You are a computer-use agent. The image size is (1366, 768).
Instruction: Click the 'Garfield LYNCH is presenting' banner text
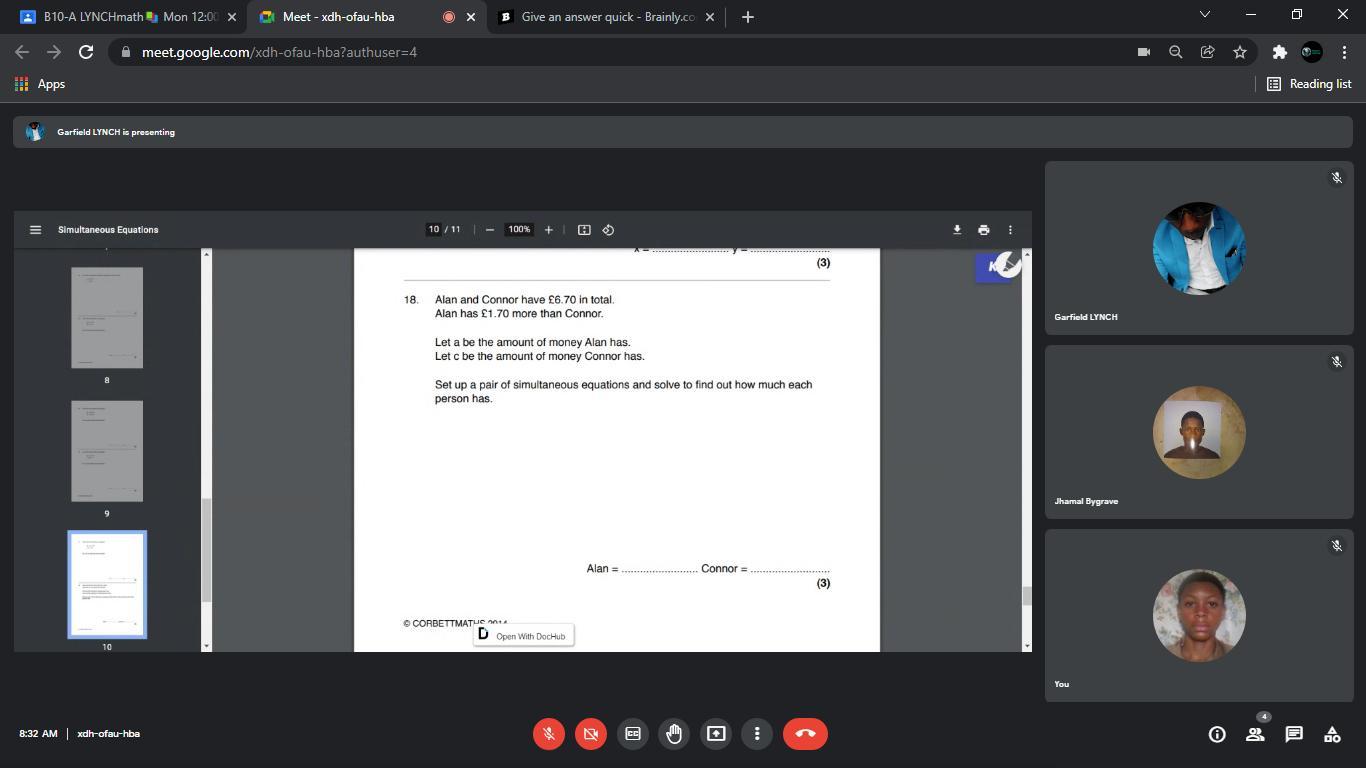click(x=116, y=132)
